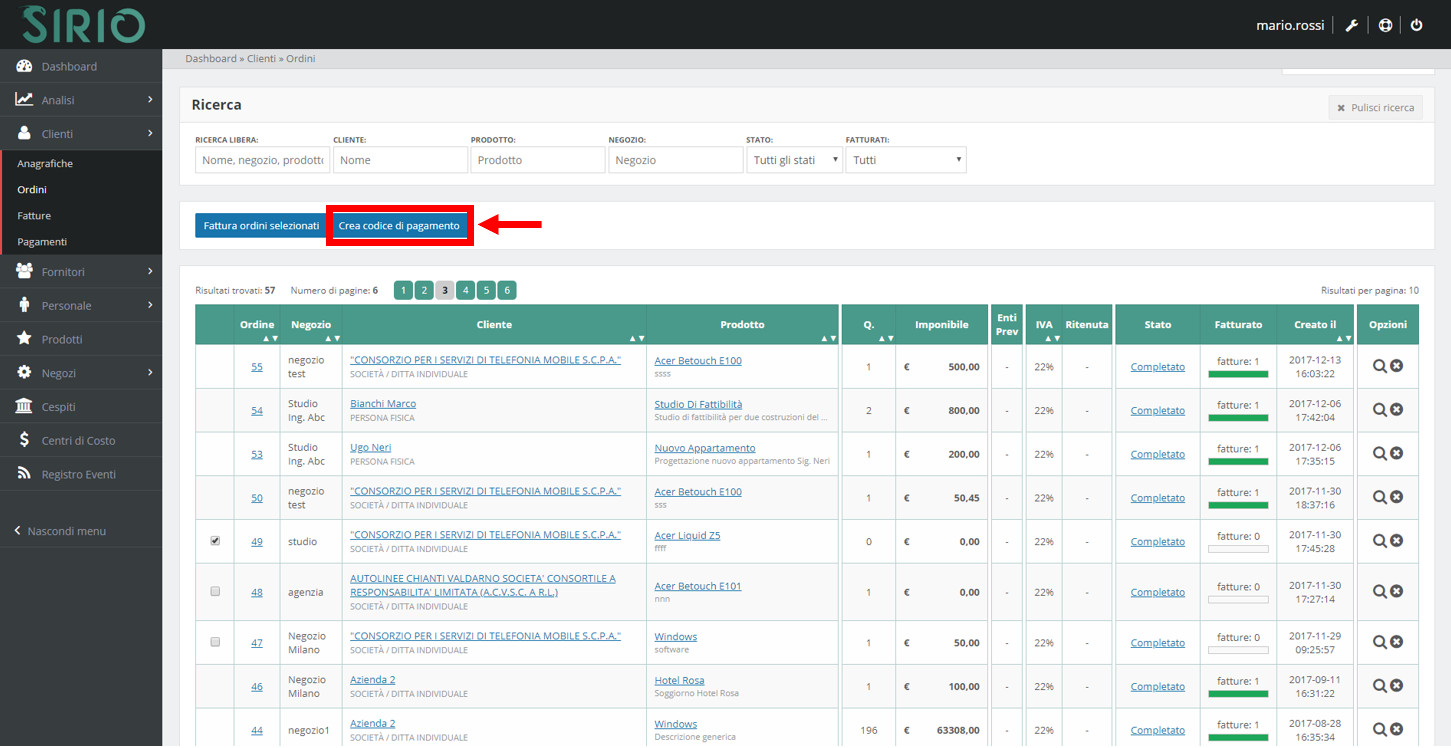Tick the checkbox for order 47
Viewport: 1451px width, 748px height.
click(x=215, y=642)
